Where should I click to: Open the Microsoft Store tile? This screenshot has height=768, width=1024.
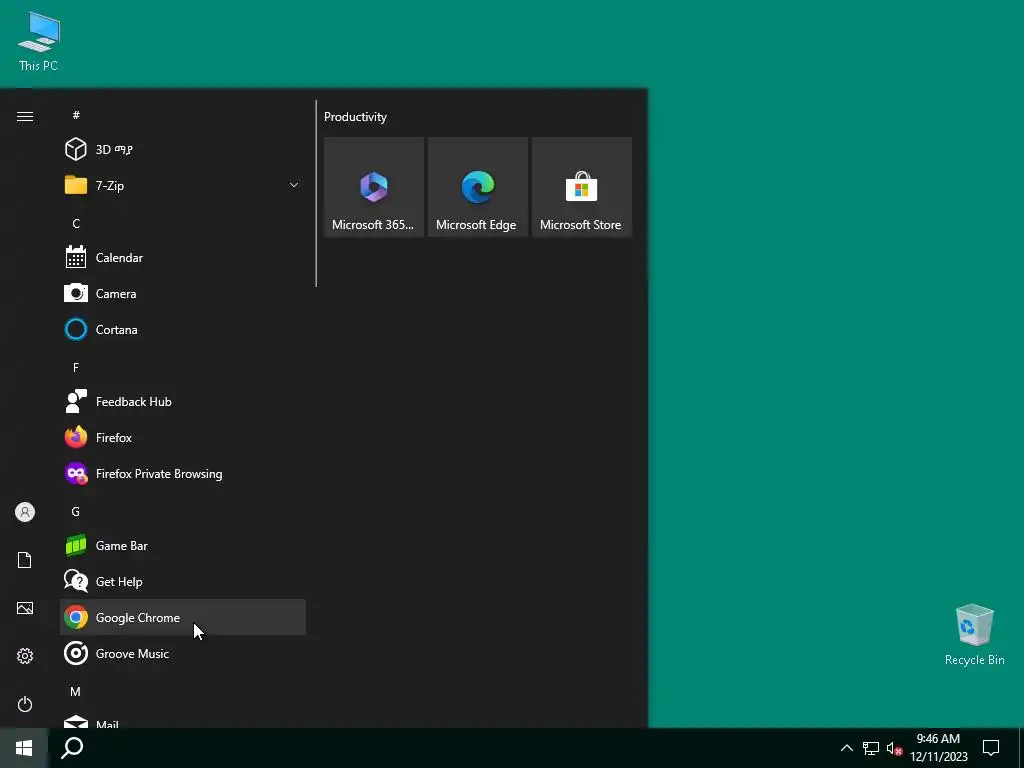pyautogui.click(x=581, y=187)
